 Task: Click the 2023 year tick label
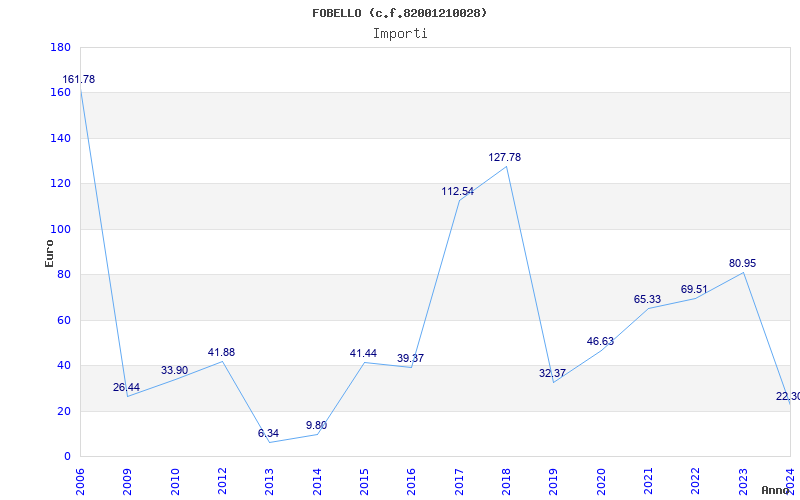[x=743, y=482]
